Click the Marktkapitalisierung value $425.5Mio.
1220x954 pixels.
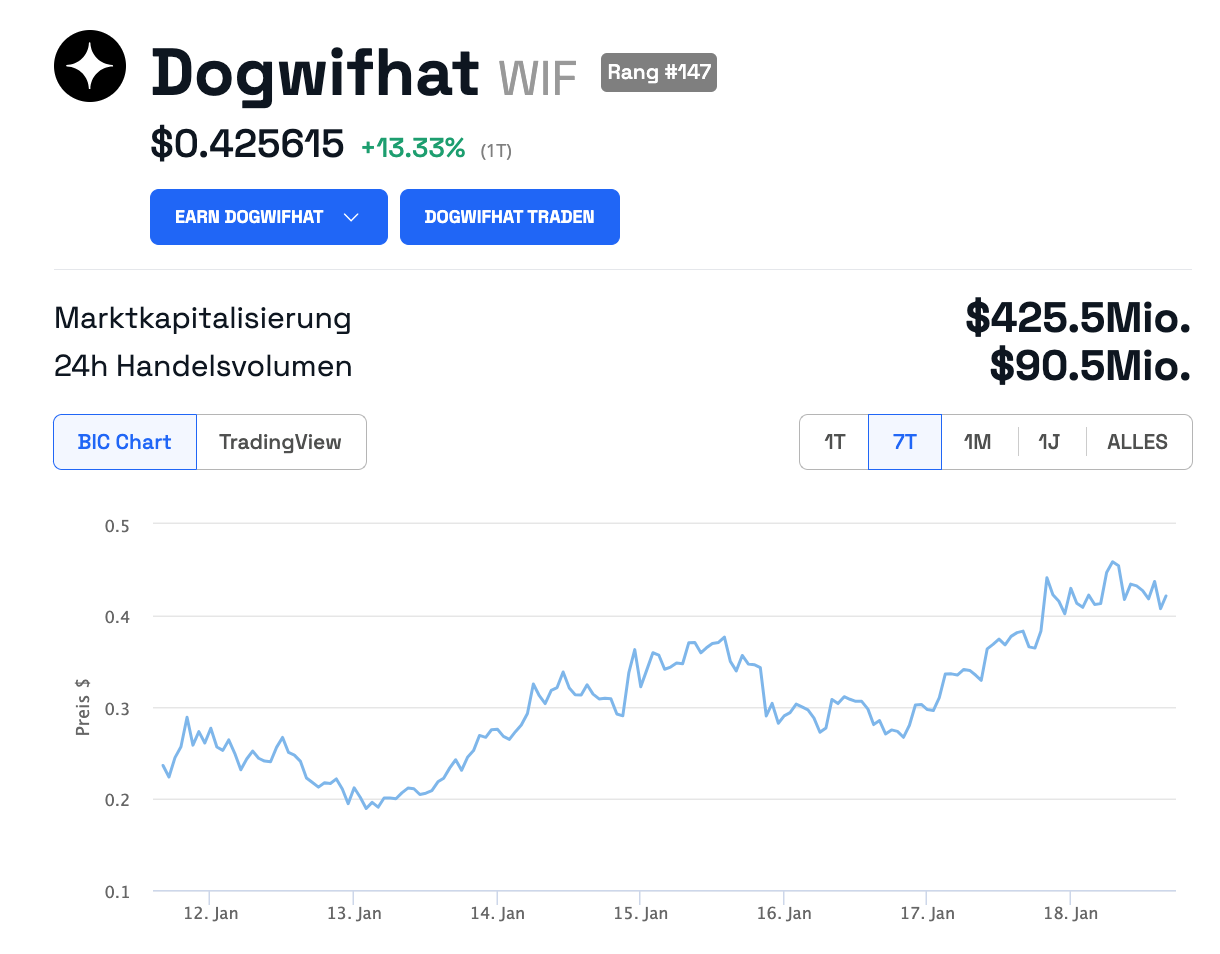click(1078, 319)
